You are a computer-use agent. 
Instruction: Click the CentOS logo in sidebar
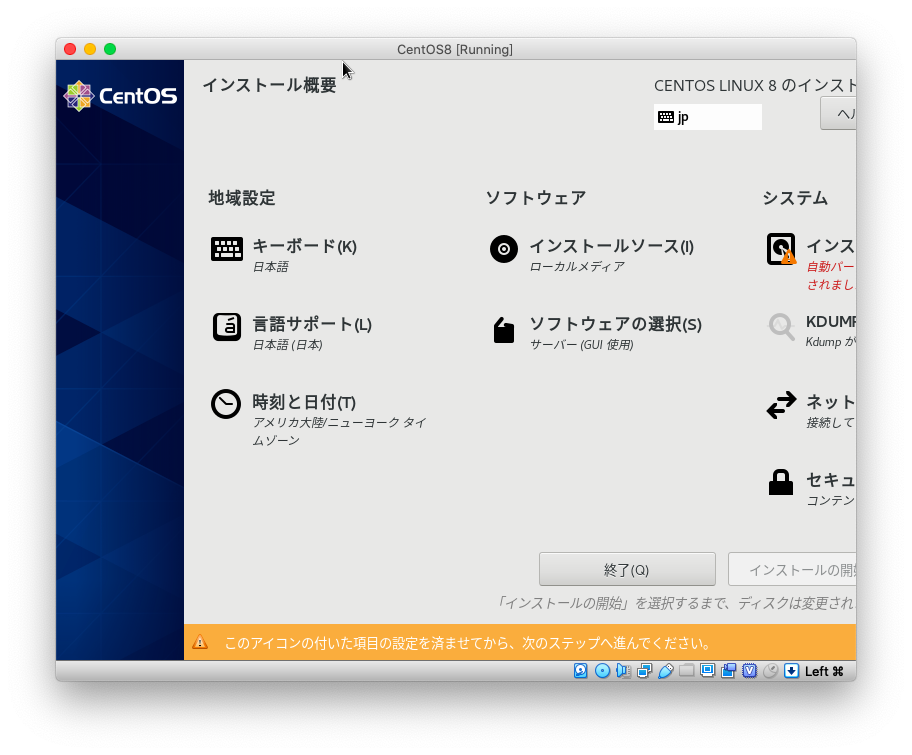pyautogui.click(x=120, y=96)
